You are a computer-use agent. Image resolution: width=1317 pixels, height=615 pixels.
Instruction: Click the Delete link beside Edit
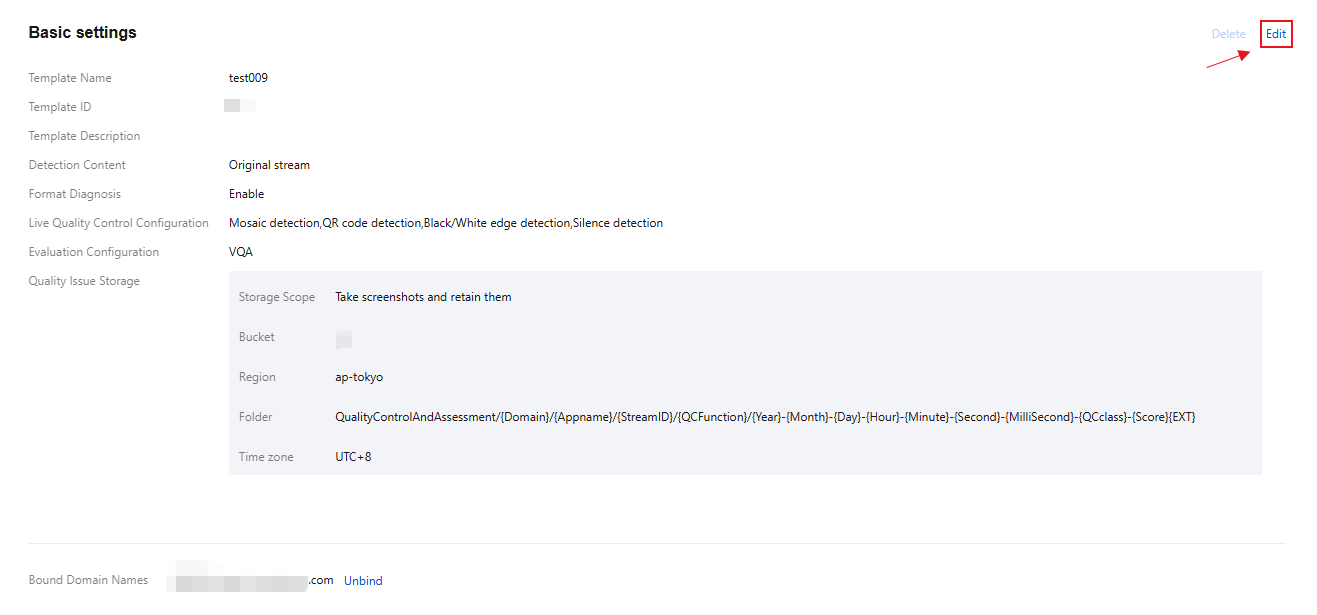(x=1228, y=34)
